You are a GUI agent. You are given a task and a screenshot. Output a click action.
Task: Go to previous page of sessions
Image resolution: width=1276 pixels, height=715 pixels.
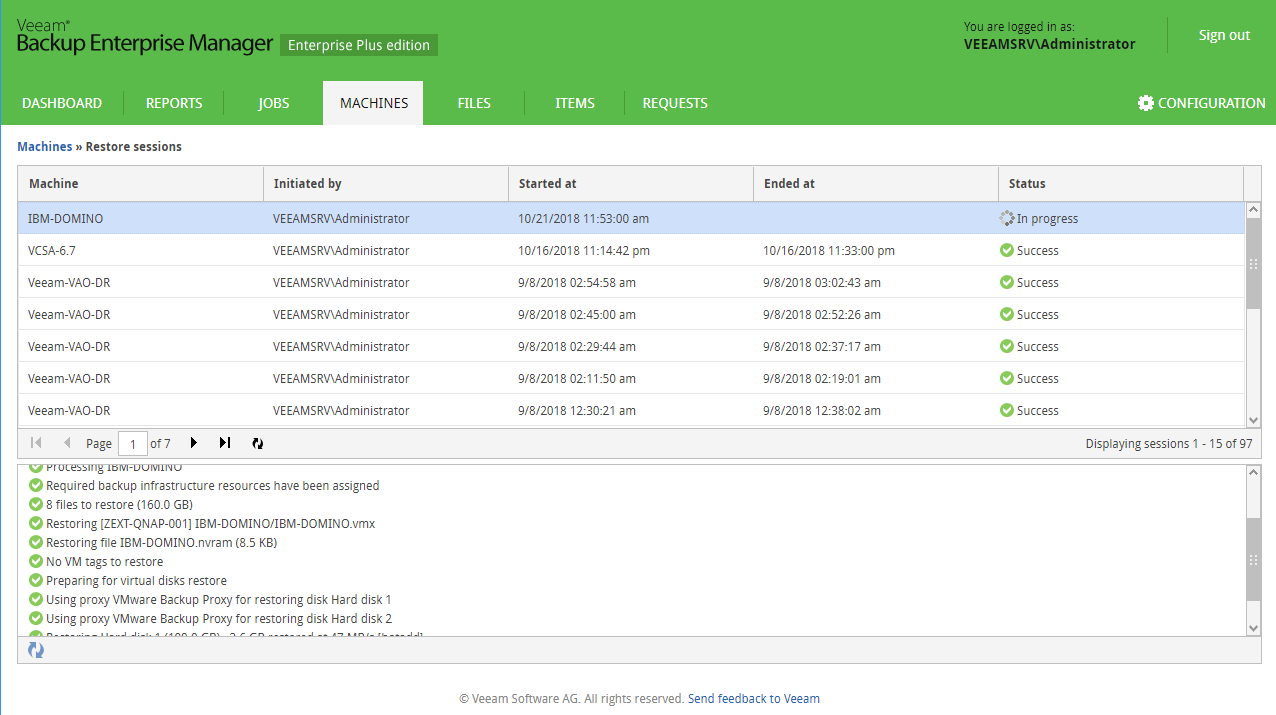67,443
